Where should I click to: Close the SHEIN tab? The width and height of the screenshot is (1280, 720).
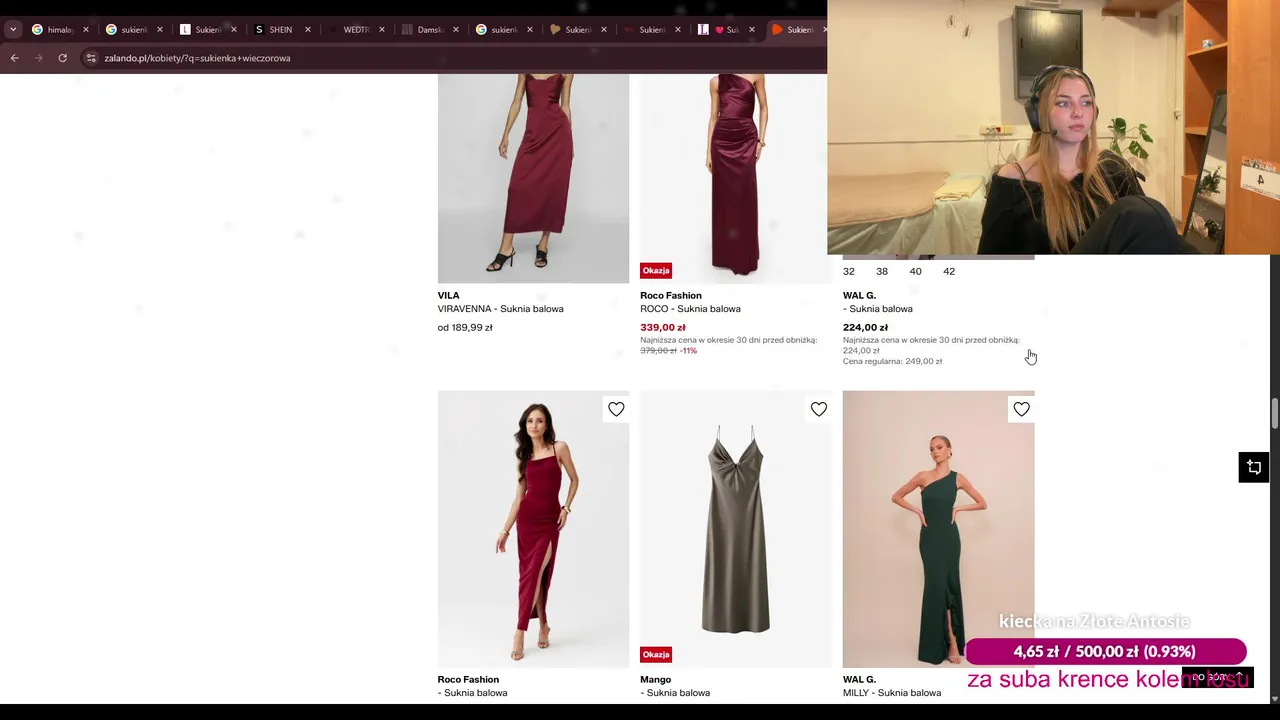tap(307, 30)
